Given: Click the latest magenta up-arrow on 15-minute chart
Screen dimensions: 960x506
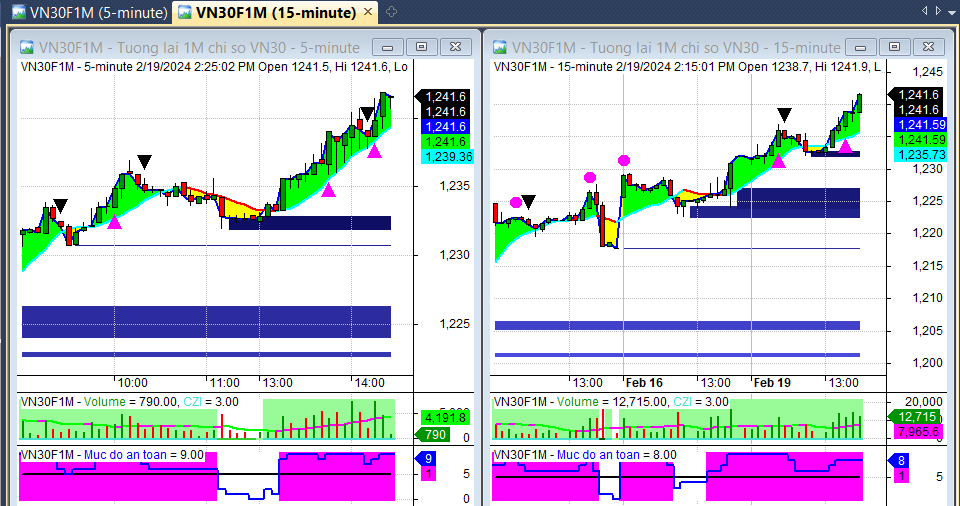Looking at the screenshot, I should (846, 146).
